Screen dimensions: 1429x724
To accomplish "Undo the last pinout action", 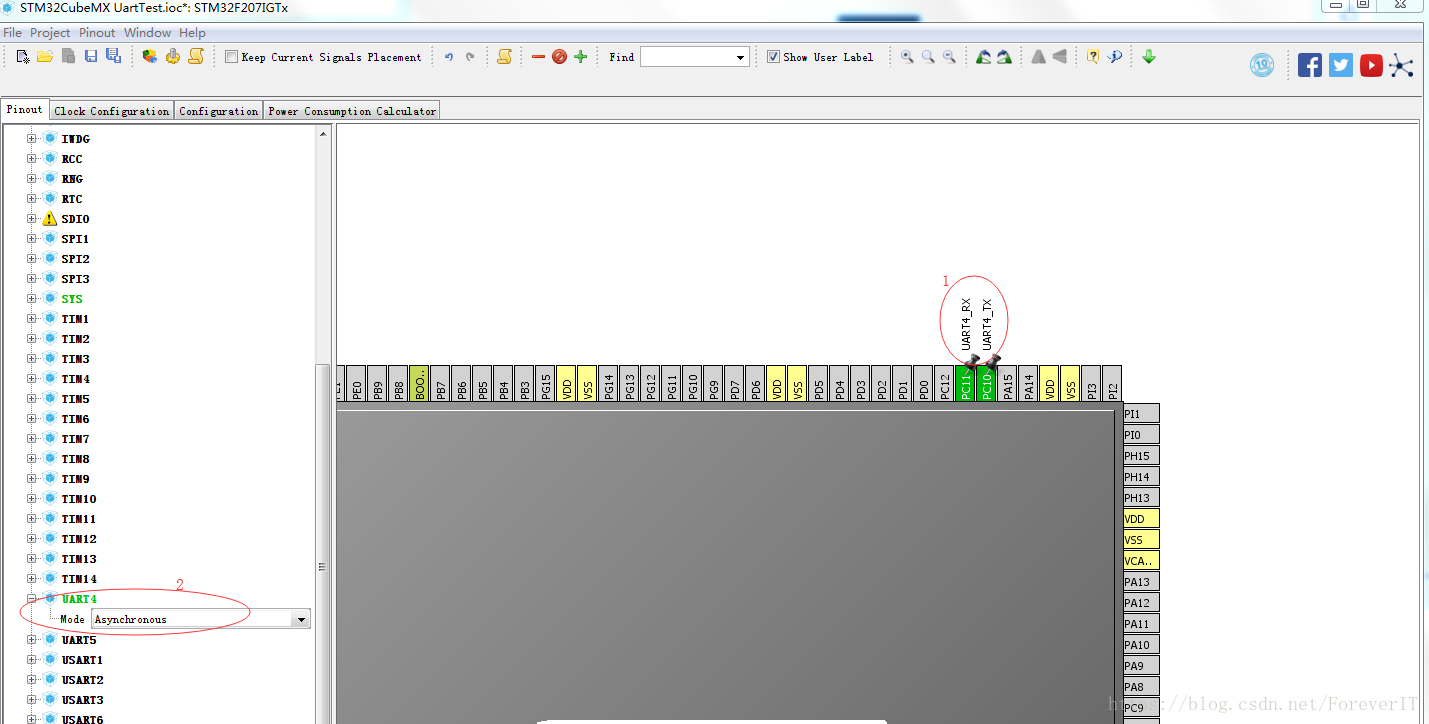I will tap(449, 57).
